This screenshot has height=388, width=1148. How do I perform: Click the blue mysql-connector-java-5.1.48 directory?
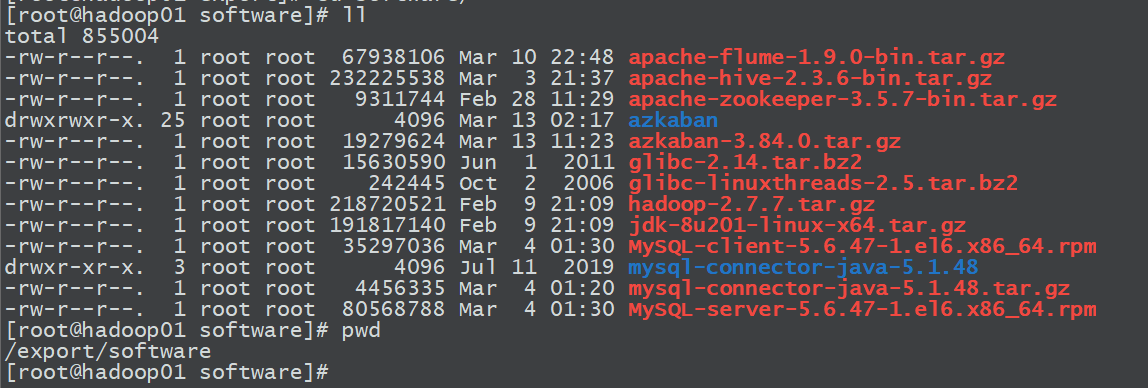tap(803, 267)
